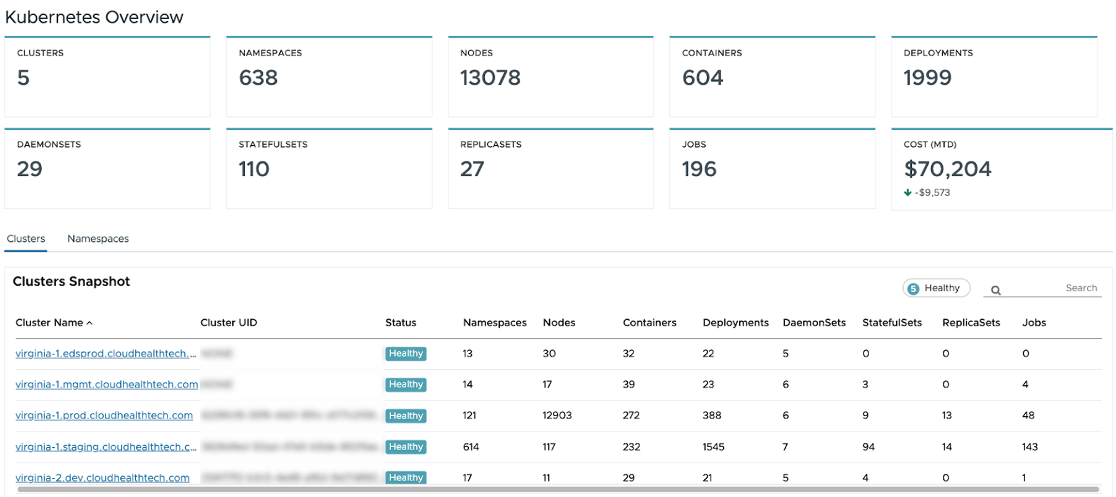Click the 1545 deployments cell
The image size is (1116, 497).
[714, 446]
